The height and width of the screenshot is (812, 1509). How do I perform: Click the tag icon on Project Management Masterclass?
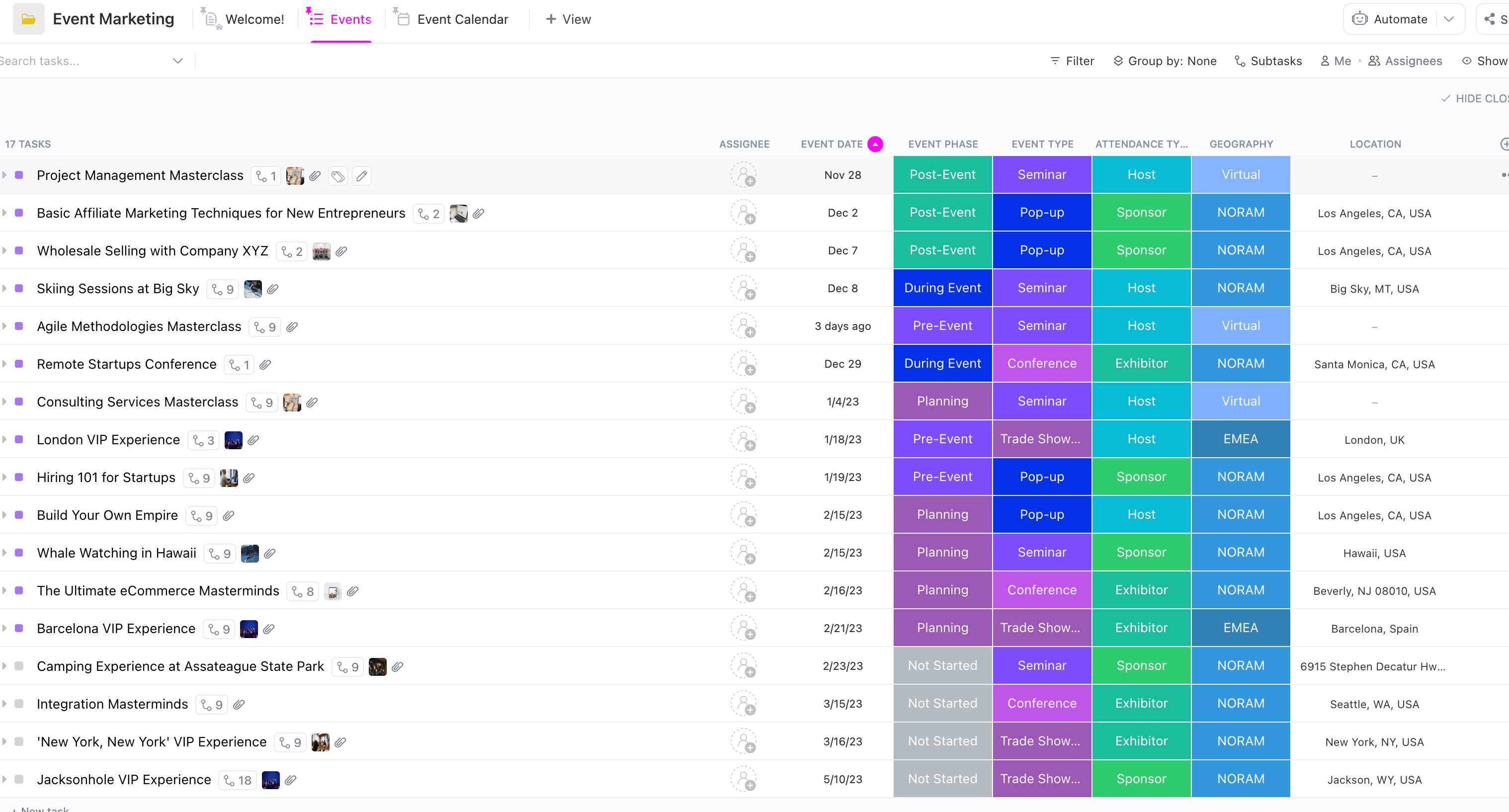click(336, 176)
